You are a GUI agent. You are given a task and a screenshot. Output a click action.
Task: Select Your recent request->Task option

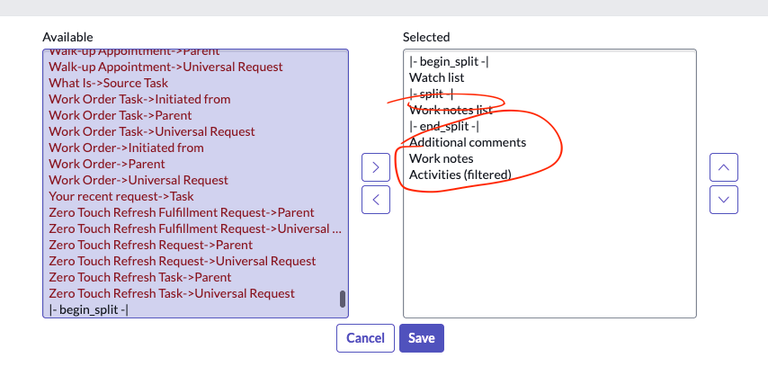[x=121, y=196]
